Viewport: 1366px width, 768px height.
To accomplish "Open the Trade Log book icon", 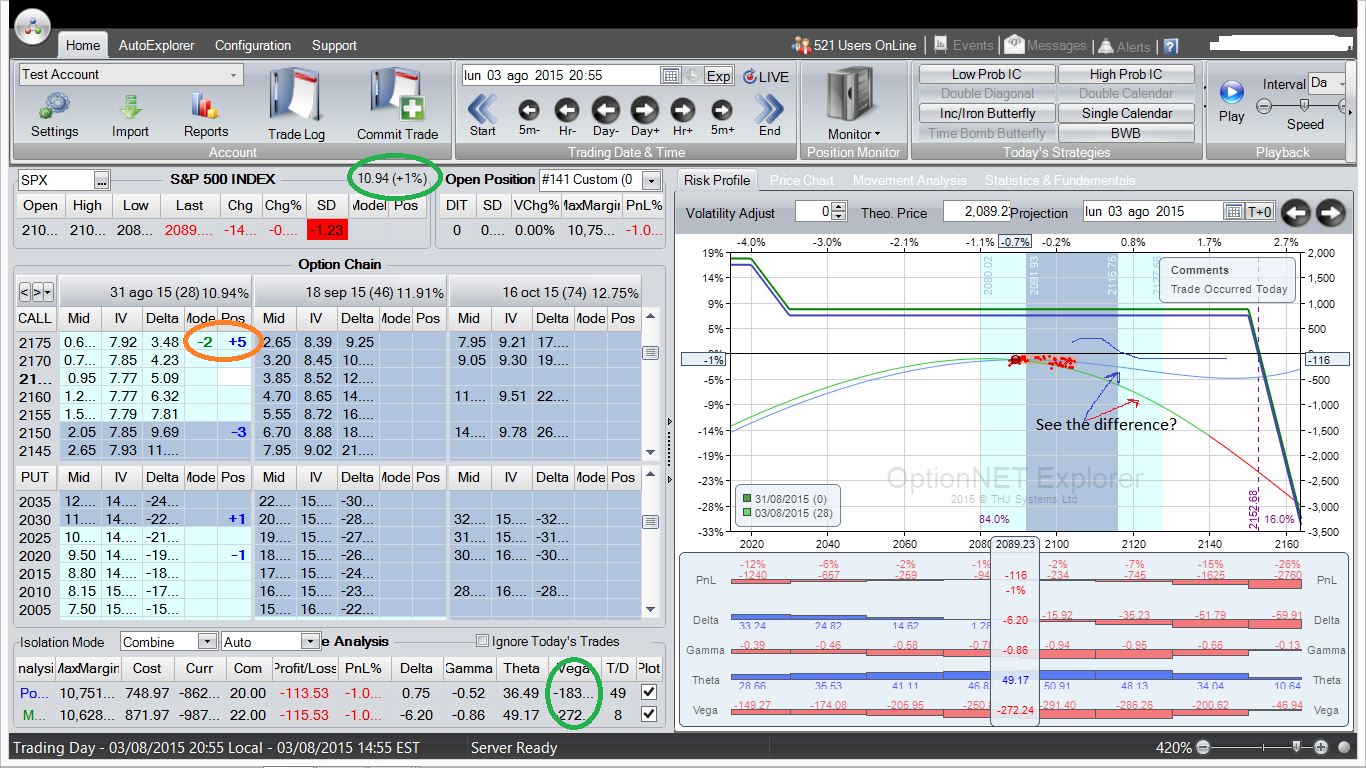I will (295, 96).
